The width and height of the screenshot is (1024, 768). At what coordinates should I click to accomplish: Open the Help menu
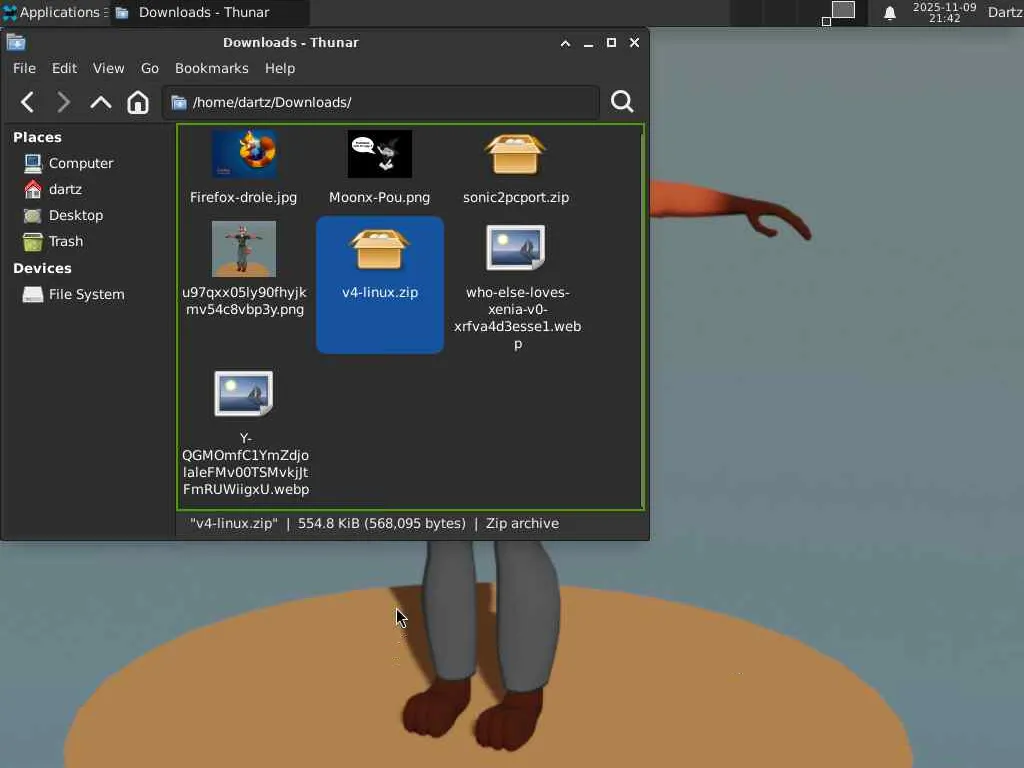point(280,68)
